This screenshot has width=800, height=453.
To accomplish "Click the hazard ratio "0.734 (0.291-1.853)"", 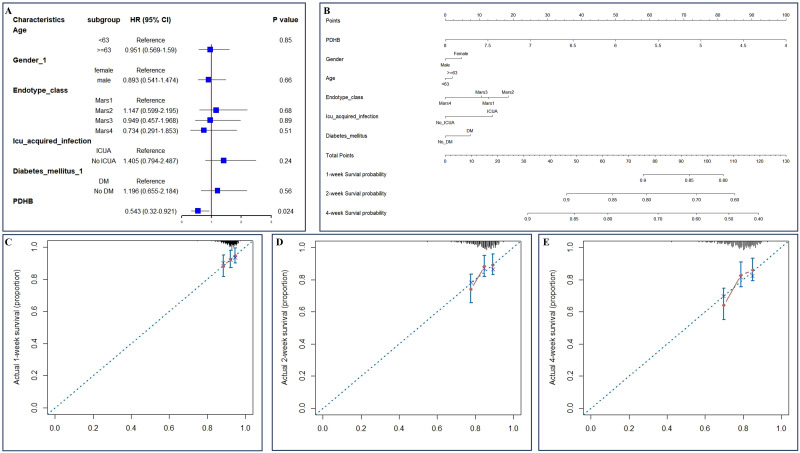I will click(x=151, y=131).
